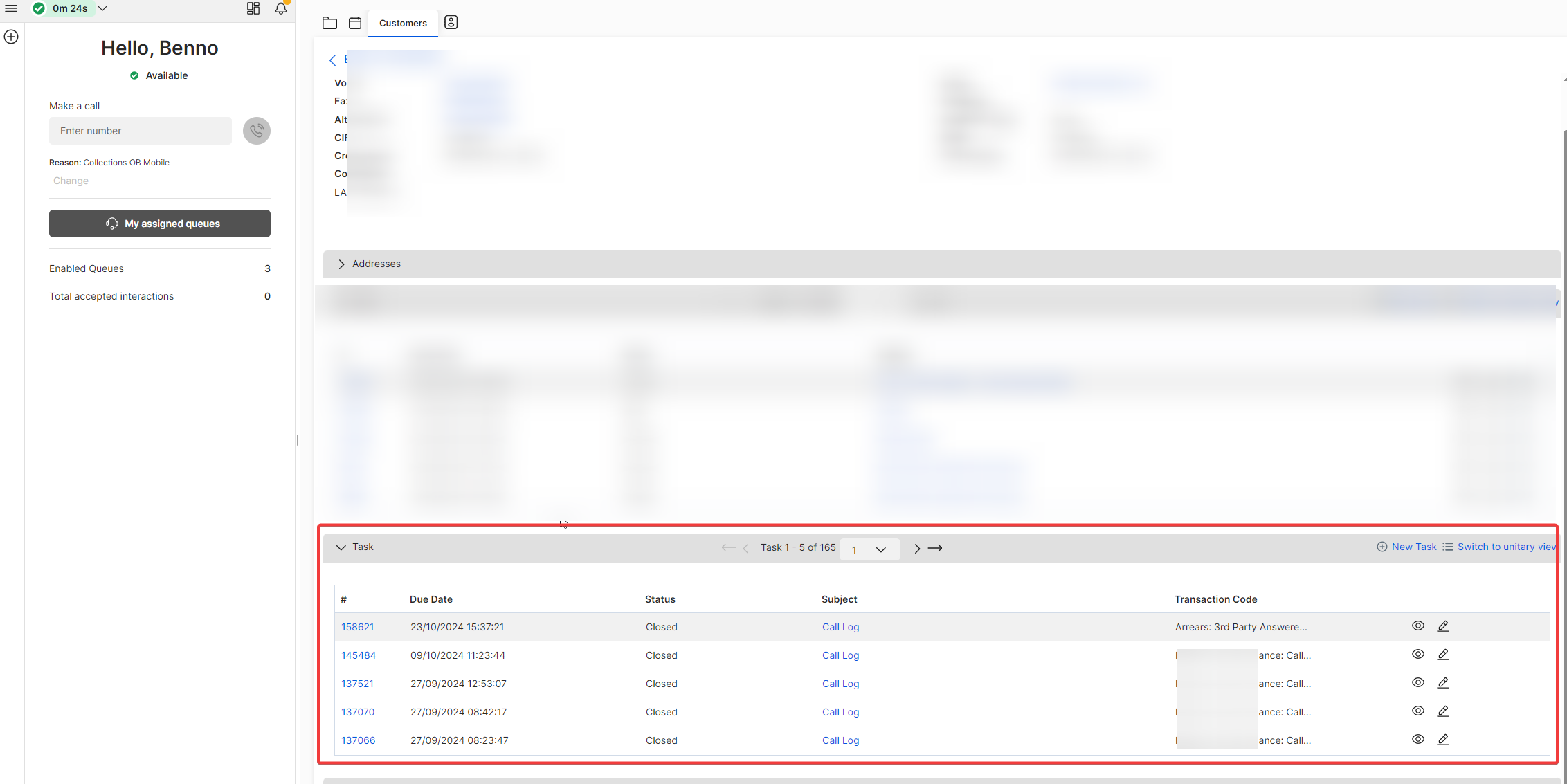
Task: Open Call Log for task 158621
Action: [x=841, y=627]
